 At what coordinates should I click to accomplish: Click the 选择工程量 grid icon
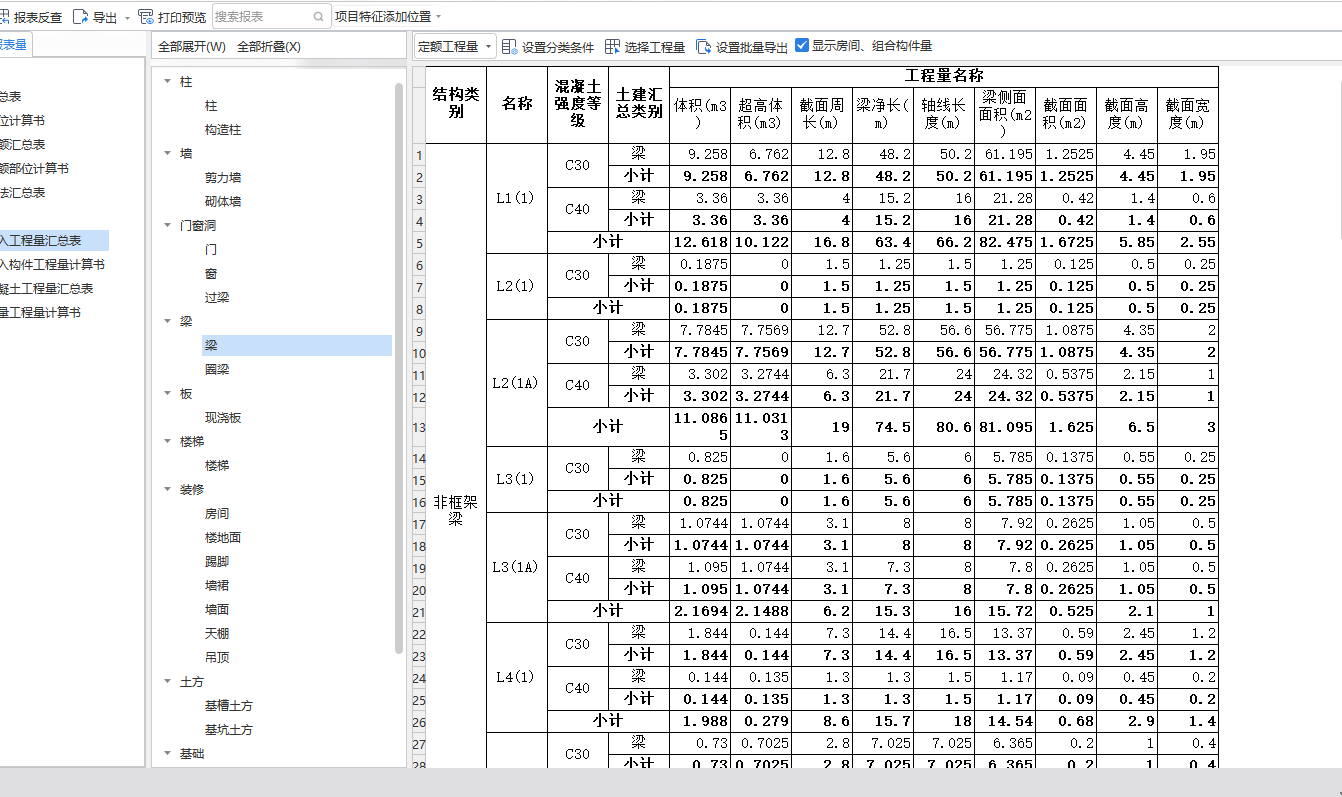point(612,47)
